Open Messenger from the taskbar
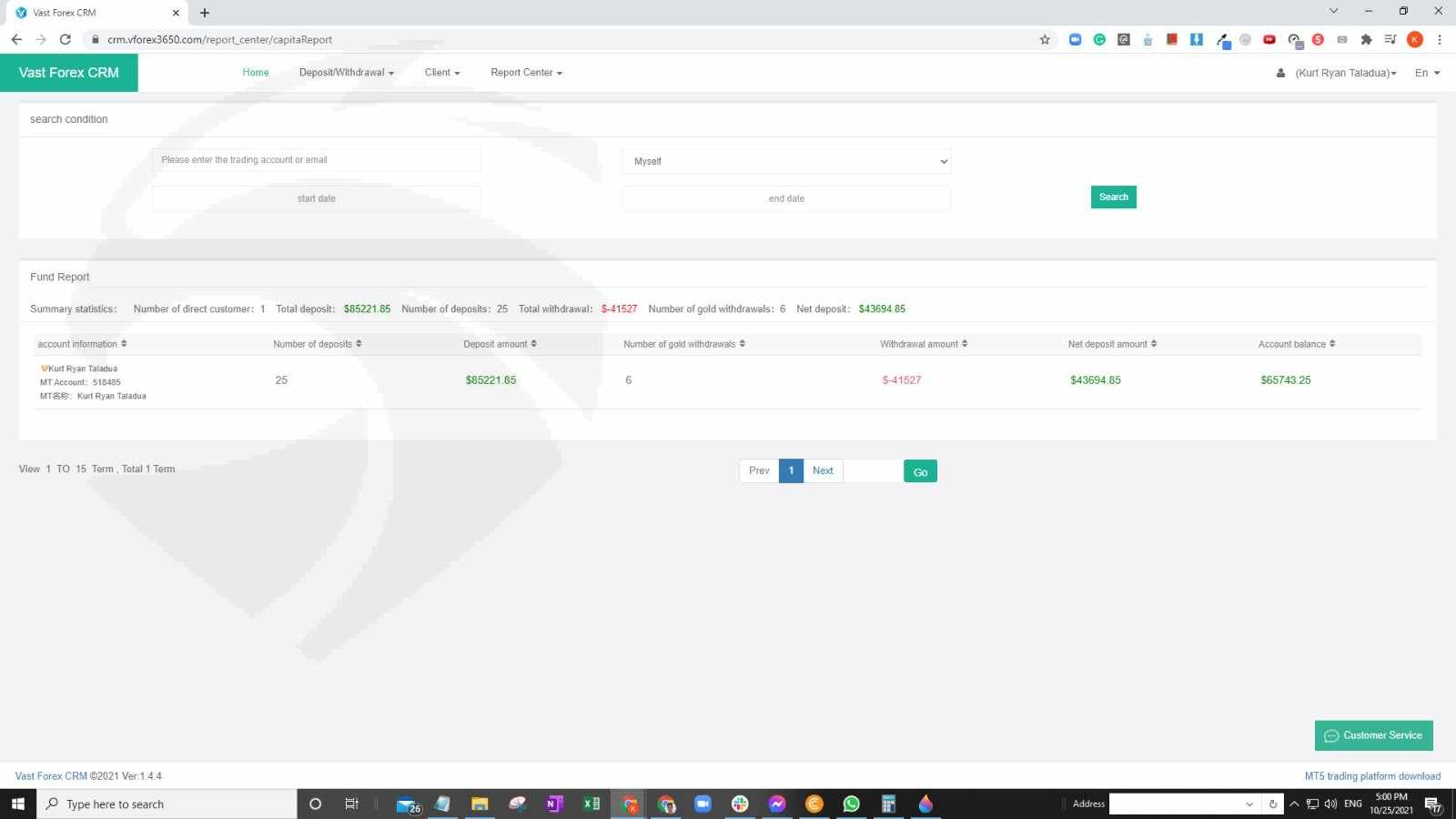1456x819 pixels. point(777,804)
